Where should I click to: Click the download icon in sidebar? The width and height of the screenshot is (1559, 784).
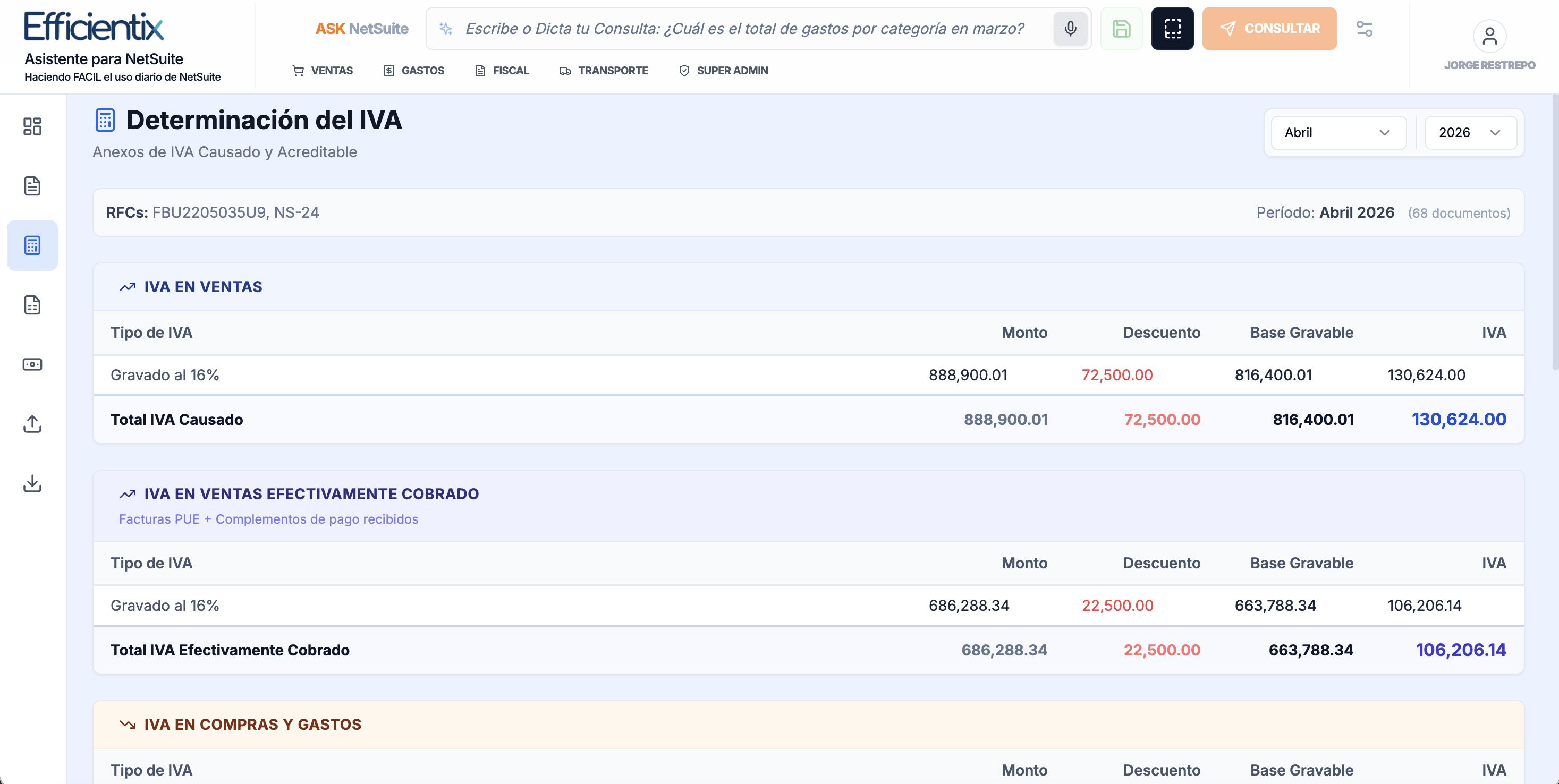32,483
